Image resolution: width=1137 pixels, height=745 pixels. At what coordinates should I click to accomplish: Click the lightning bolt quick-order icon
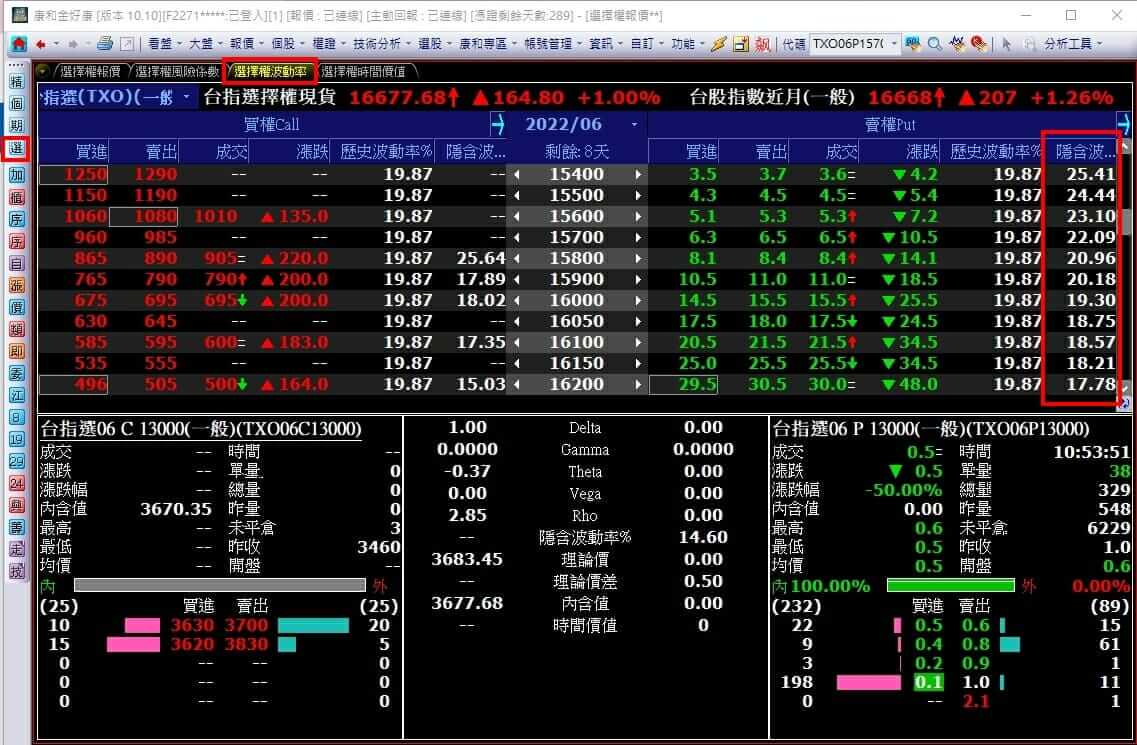point(718,44)
